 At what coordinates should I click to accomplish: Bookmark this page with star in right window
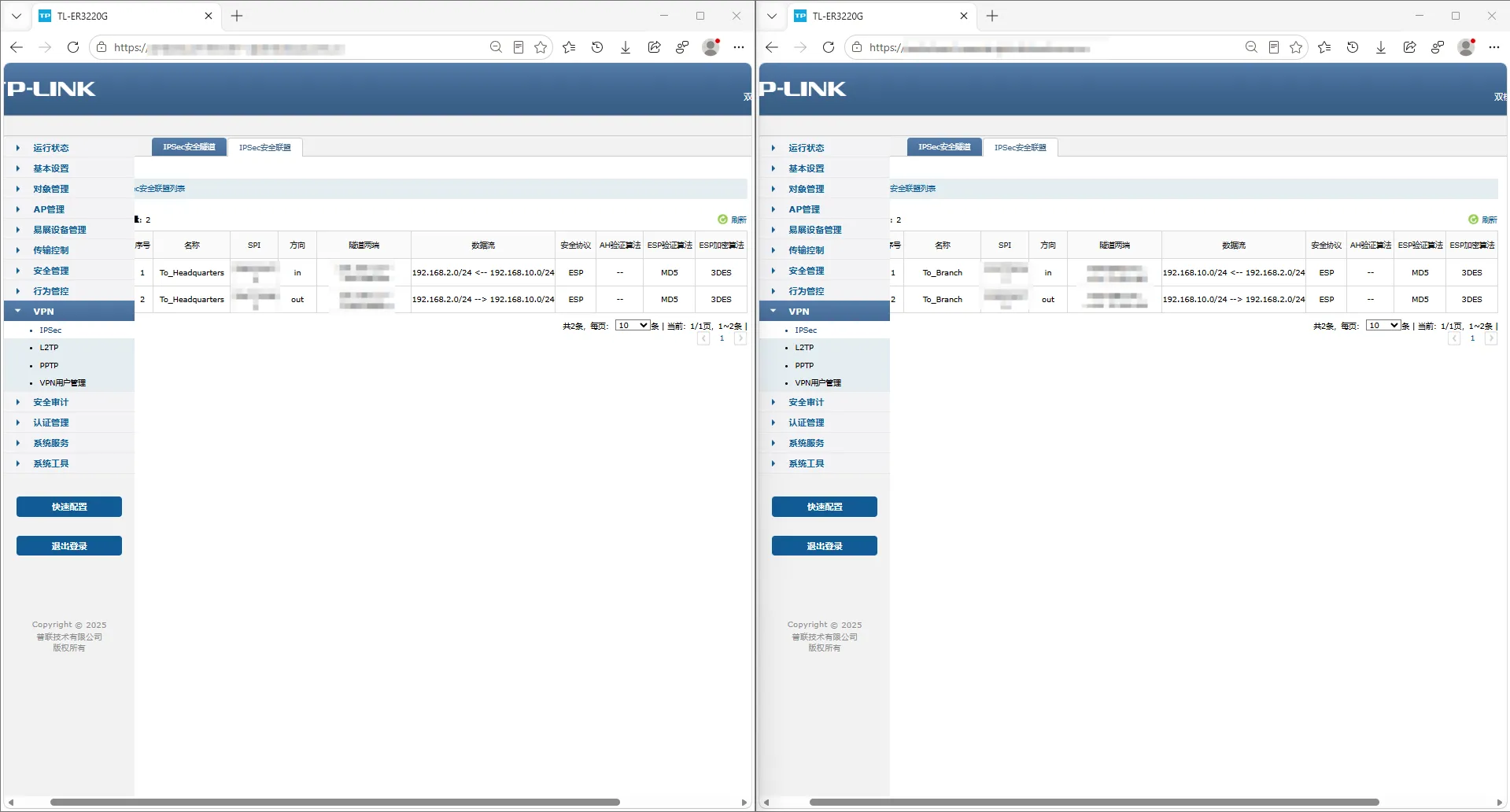point(1296,47)
